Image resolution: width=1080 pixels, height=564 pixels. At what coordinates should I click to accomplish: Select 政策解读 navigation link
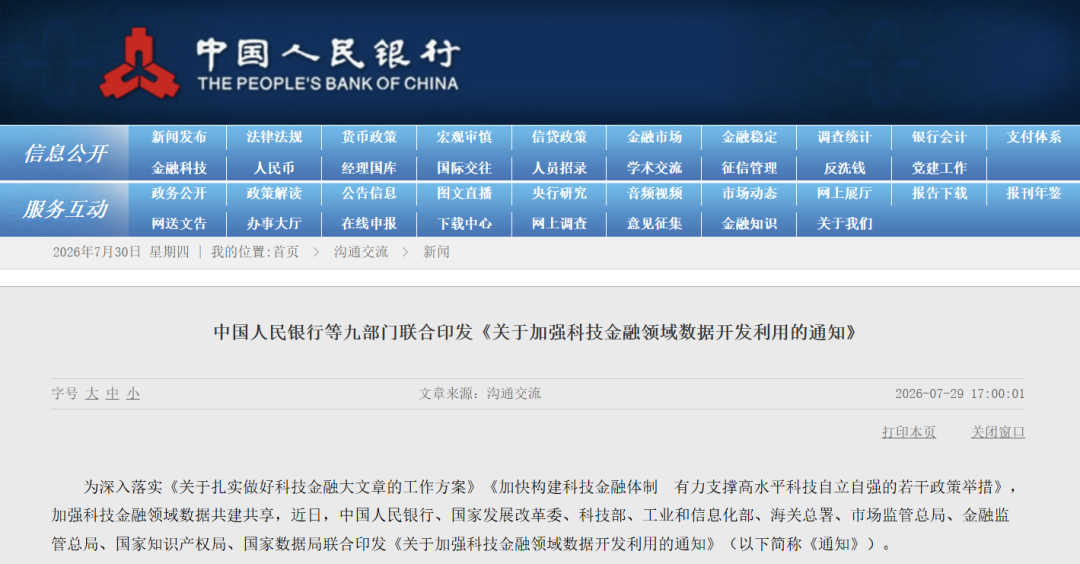[x=274, y=194]
